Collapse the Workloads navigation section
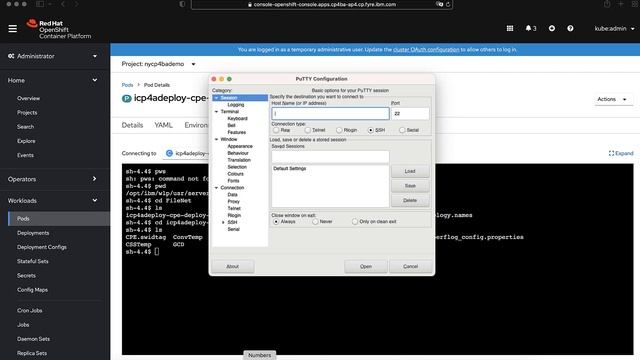640x360 pixels. point(53,201)
